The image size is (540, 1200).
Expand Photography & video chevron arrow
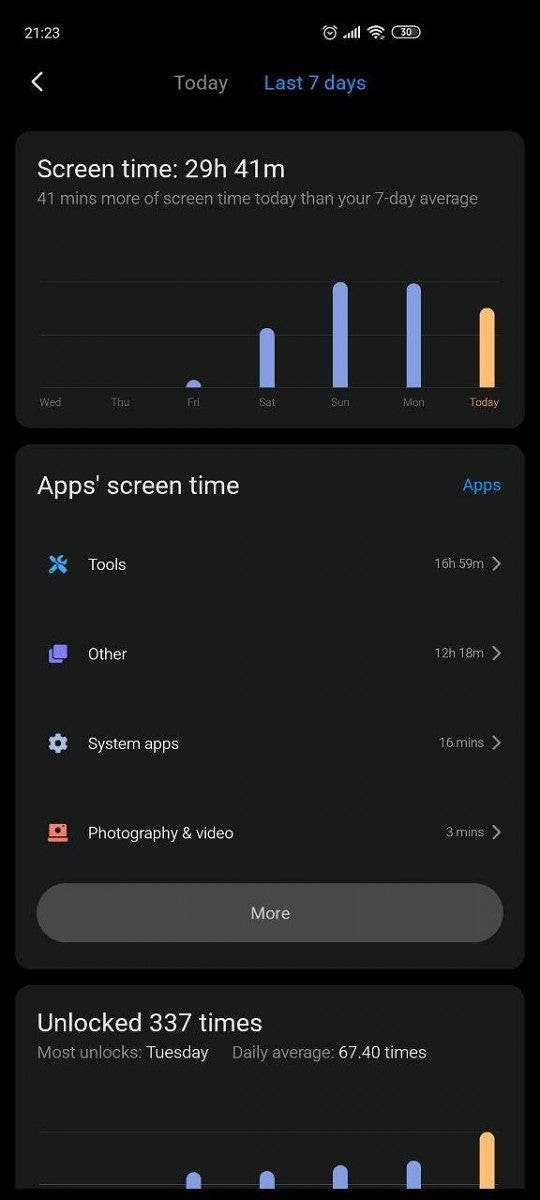click(497, 832)
